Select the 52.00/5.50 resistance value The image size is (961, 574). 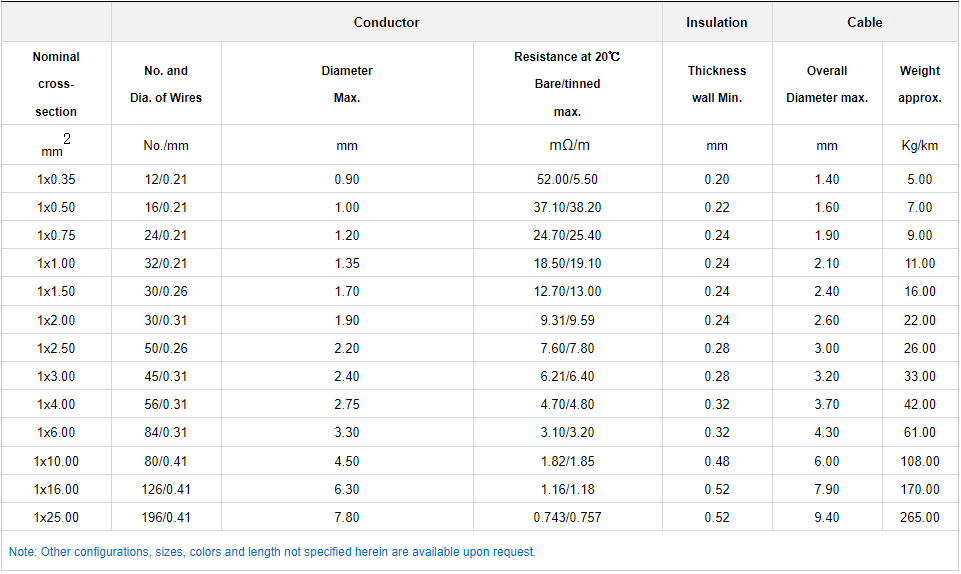pyautogui.click(x=567, y=180)
